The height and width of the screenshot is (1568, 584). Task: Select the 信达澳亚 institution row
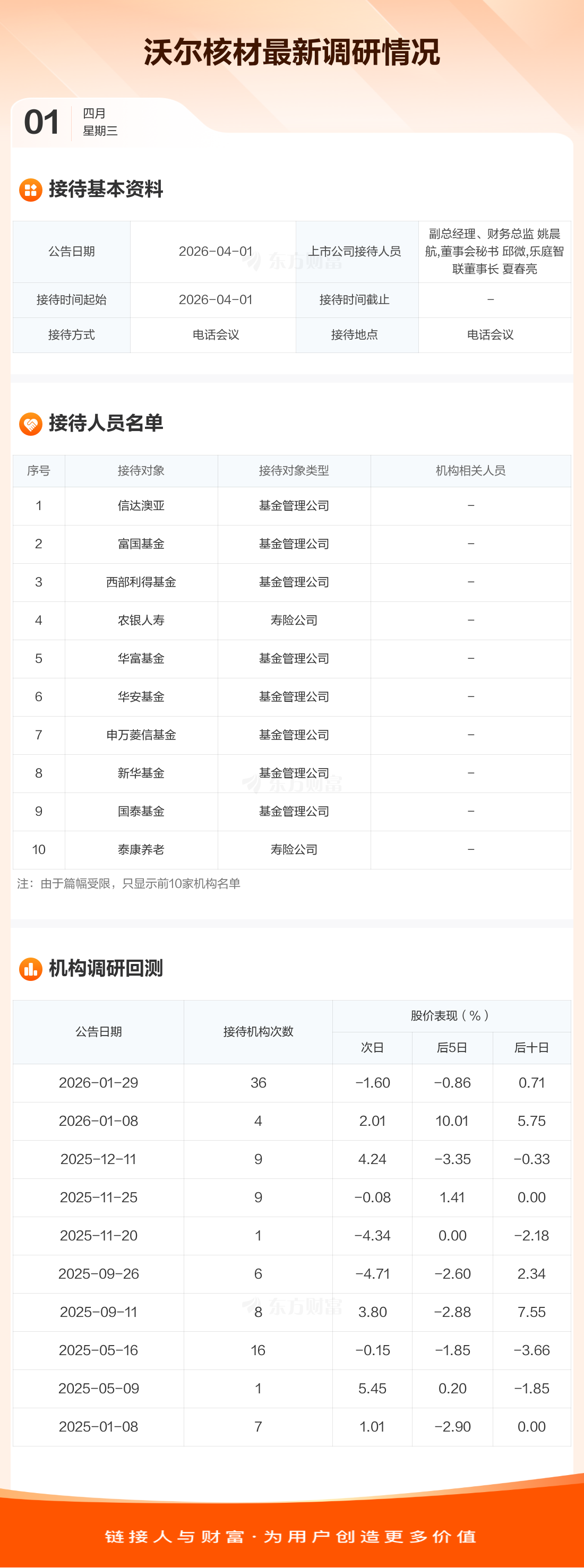(x=141, y=506)
